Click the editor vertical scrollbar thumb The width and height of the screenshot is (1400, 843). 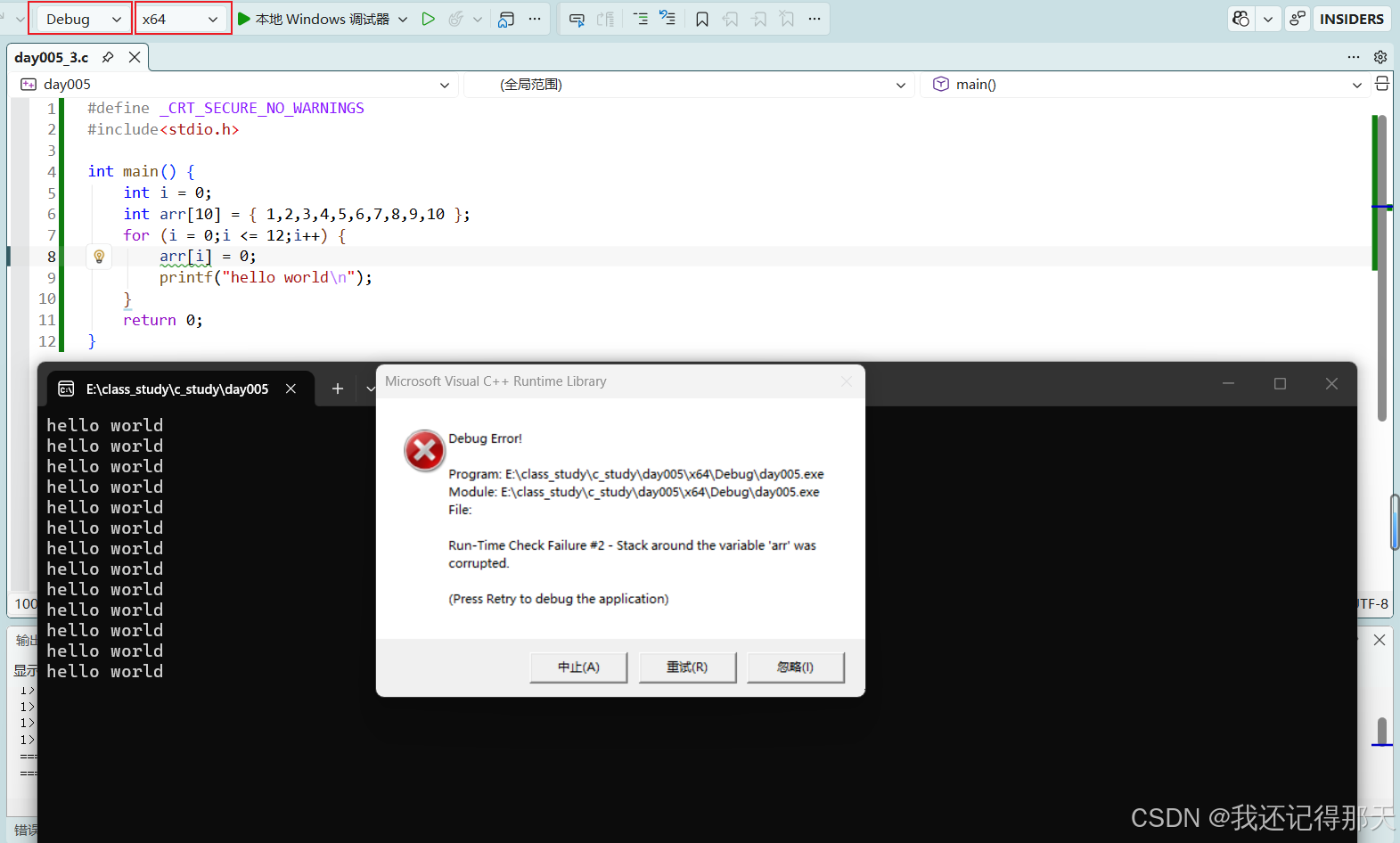tap(1381, 267)
